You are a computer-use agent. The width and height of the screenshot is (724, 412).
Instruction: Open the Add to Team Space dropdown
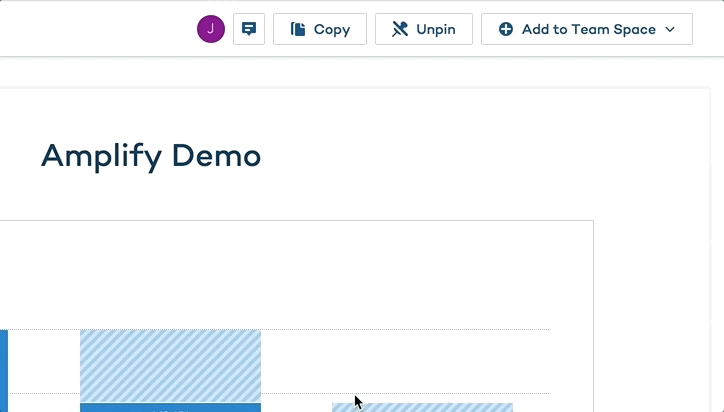pos(586,29)
